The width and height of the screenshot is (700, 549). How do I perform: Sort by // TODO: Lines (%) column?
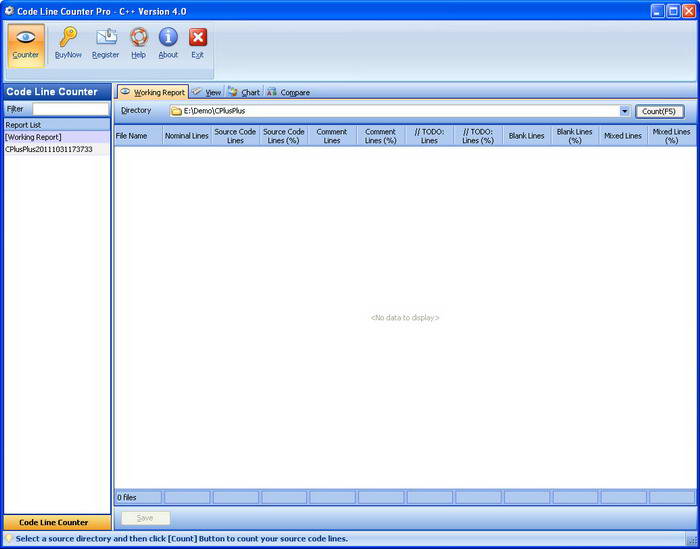(478, 136)
